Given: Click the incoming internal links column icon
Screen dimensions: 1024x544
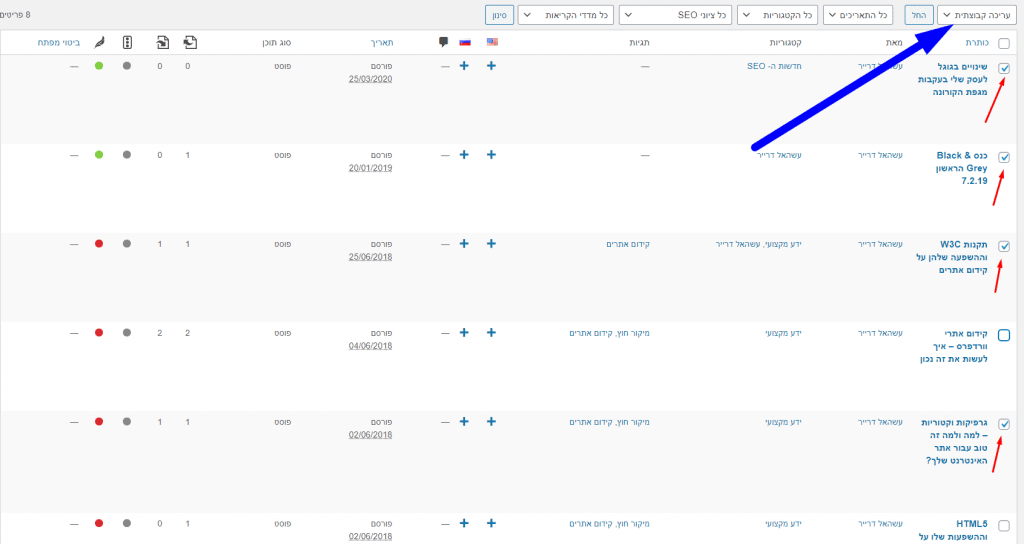Looking at the screenshot, I should tap(163, 42).
